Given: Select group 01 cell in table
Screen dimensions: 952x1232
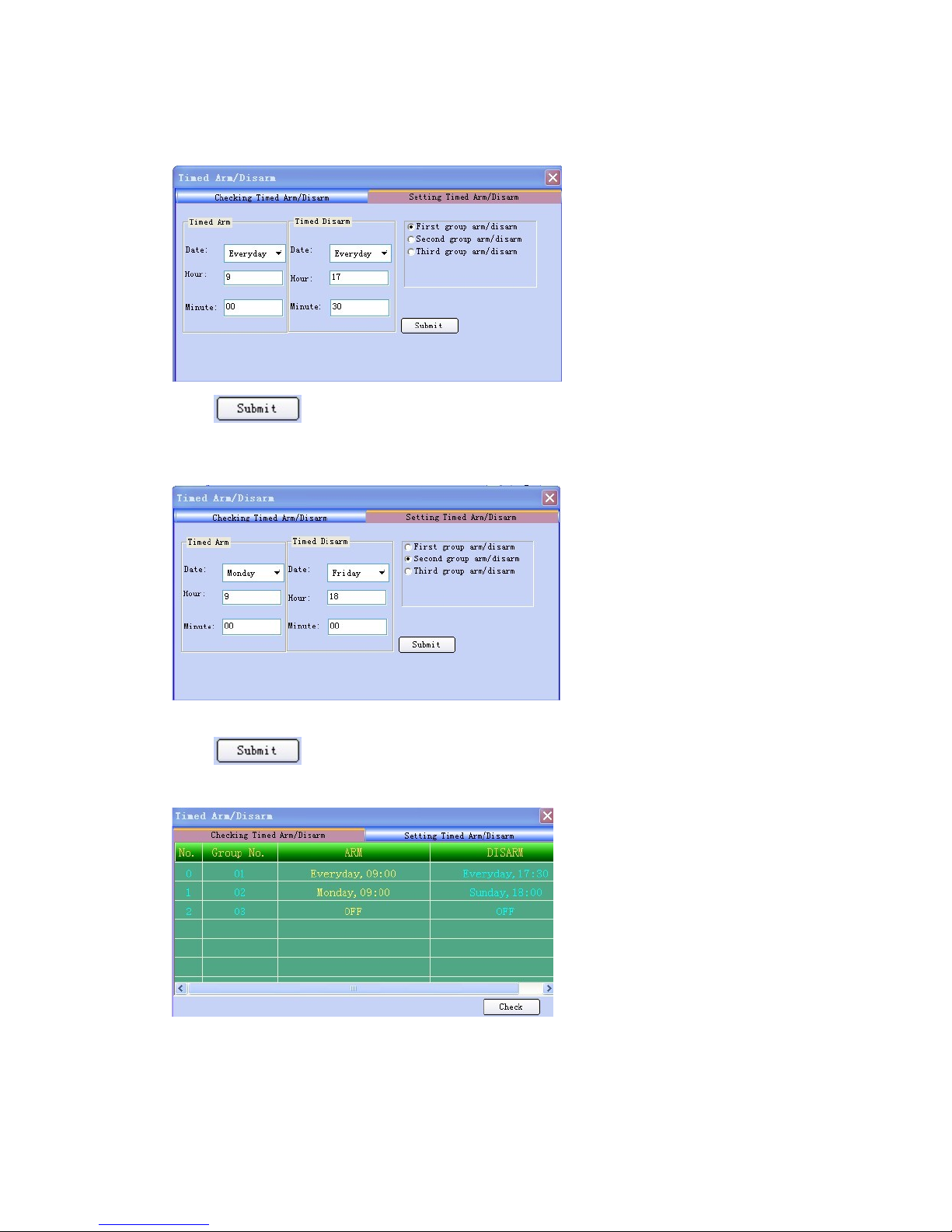Looking at the screenshot, I should click(x=239, y=874).
